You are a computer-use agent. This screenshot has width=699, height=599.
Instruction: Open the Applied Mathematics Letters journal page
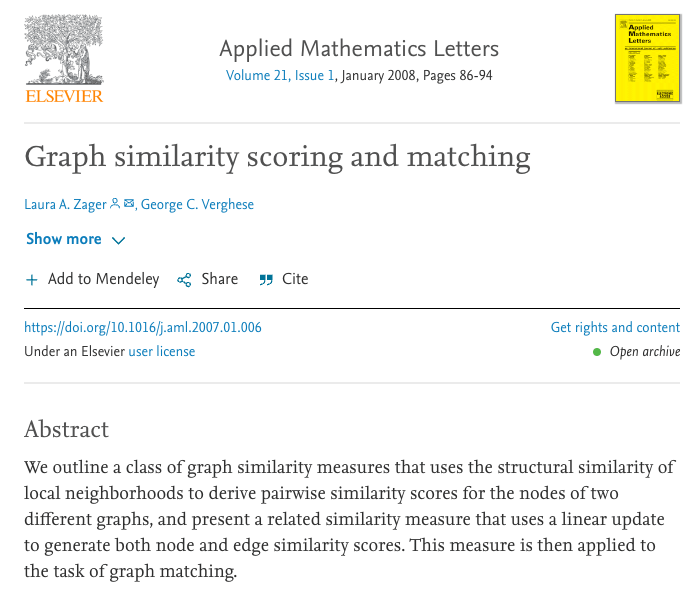tap(358, 48)
